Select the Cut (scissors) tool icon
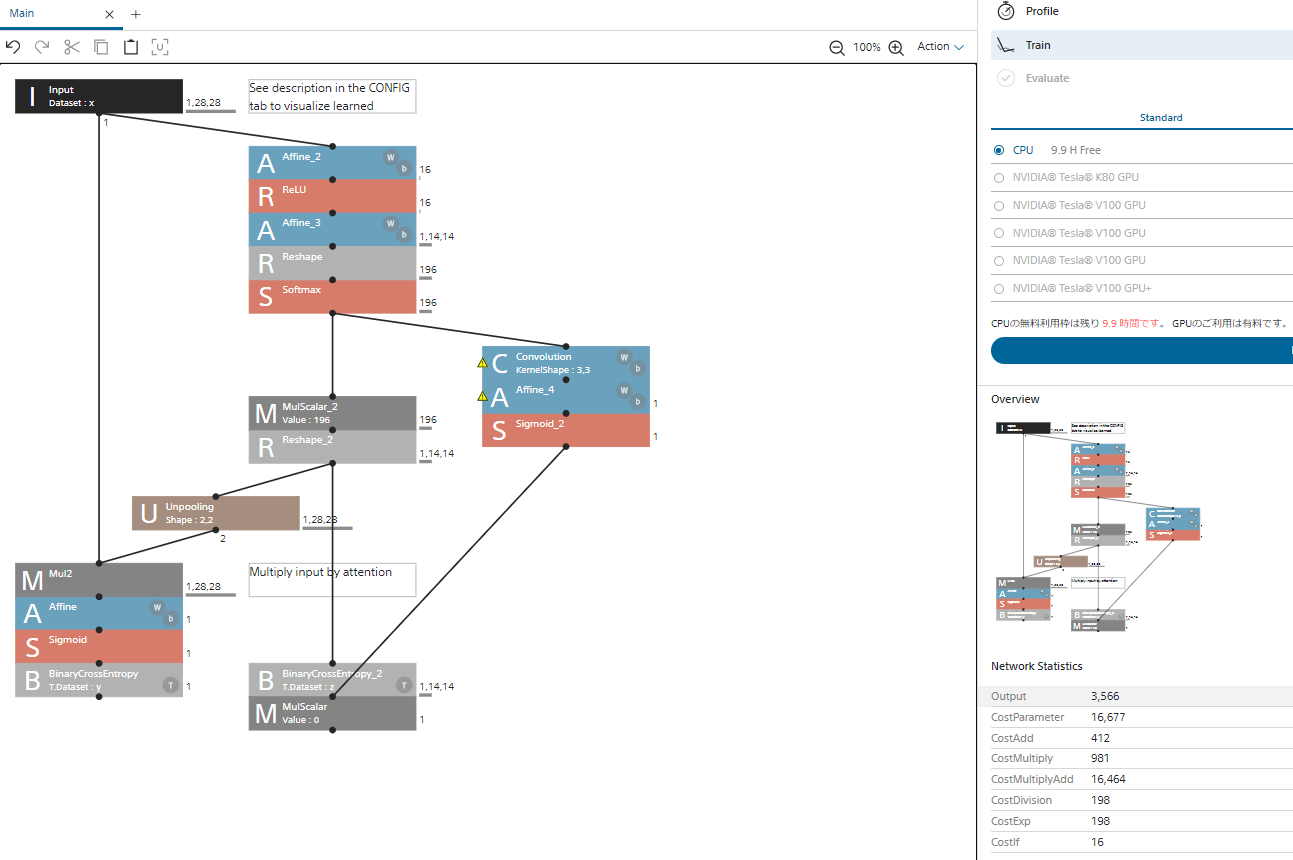 pyautogui.click(x=70, y=46)
